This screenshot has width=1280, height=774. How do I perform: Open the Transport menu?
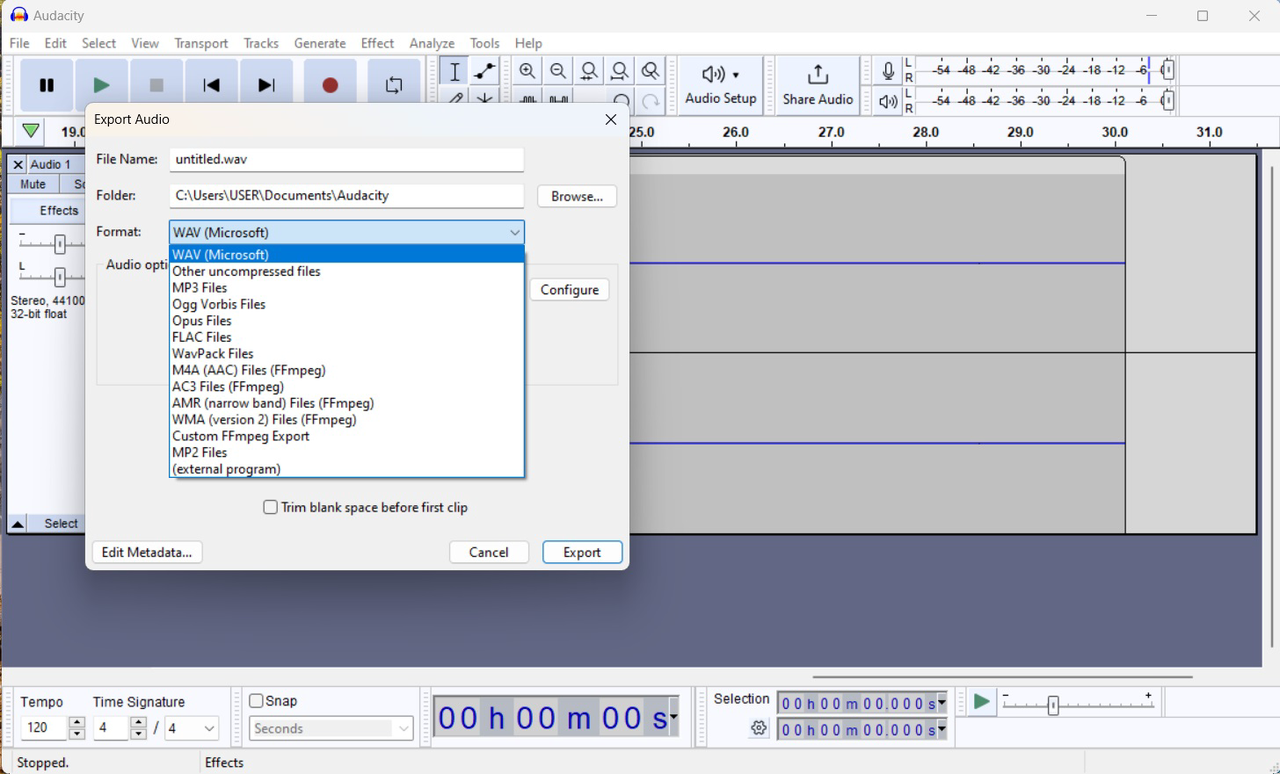click(x=201, y=43)
